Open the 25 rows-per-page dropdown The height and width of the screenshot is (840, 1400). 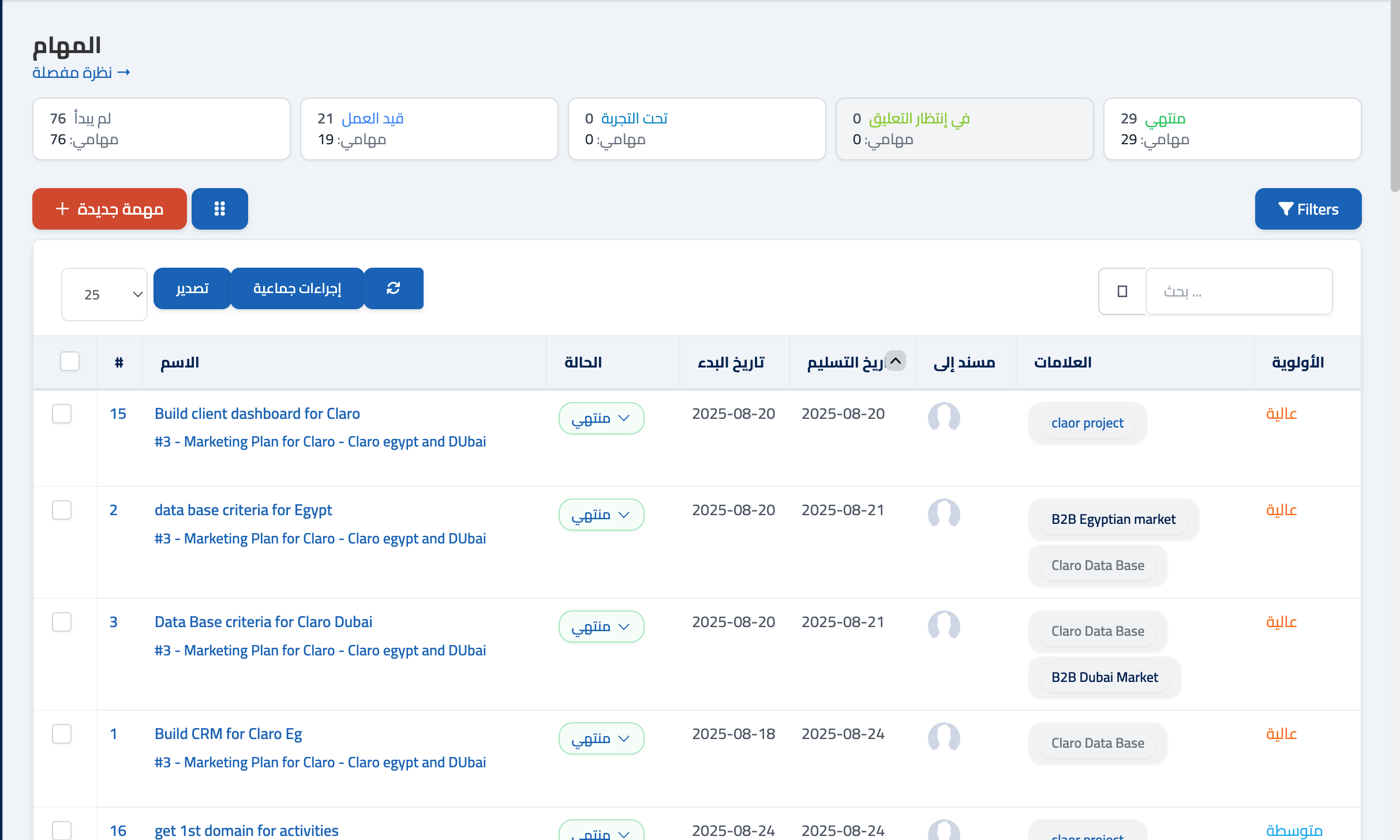[x=104, y=294]
